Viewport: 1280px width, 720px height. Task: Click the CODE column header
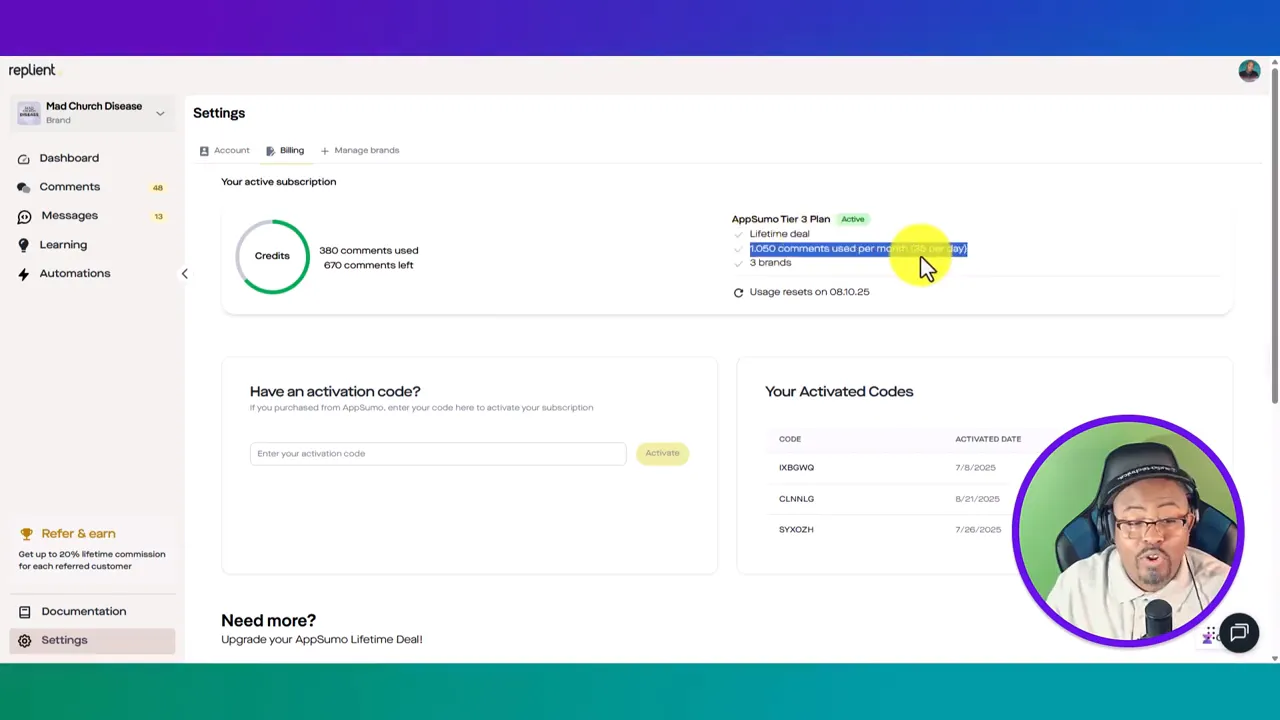click(x=790, y=439)
